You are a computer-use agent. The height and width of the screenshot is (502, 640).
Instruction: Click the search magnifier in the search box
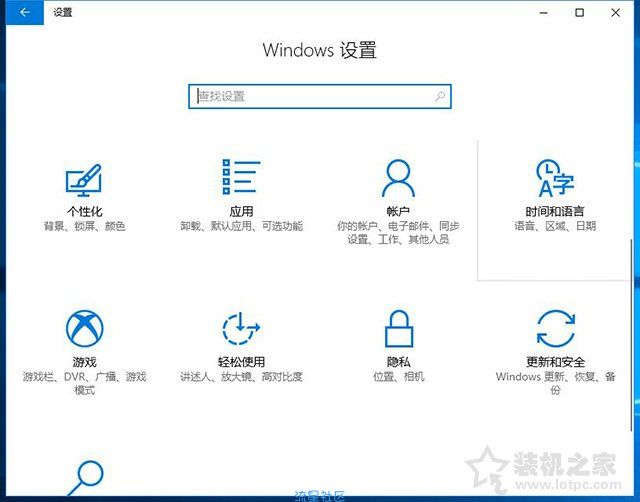pos(440,96)
